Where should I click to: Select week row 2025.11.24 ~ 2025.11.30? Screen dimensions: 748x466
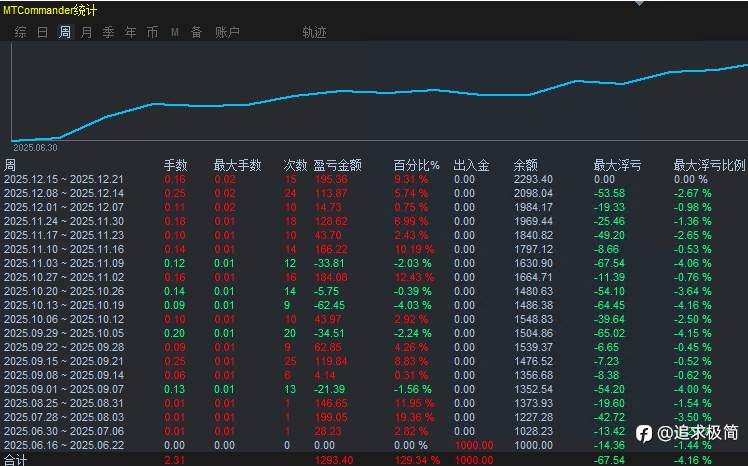coord(374,221)
